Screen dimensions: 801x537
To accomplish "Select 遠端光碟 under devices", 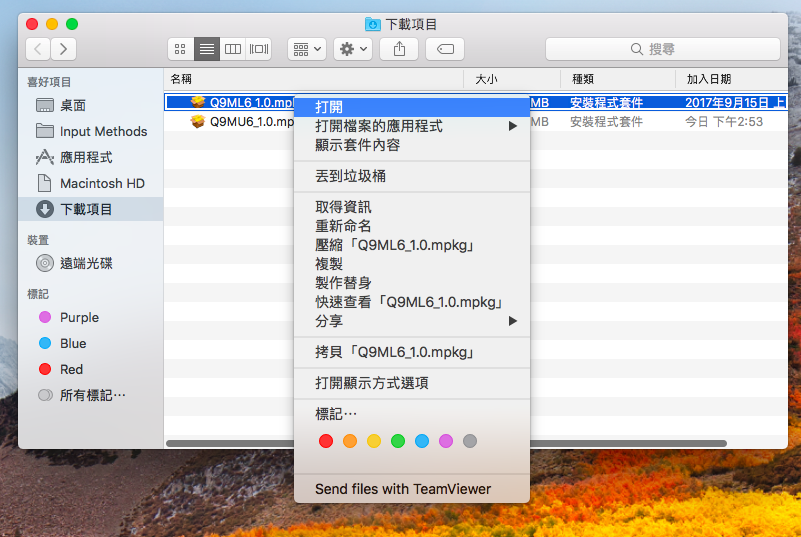I will [91, 263].
